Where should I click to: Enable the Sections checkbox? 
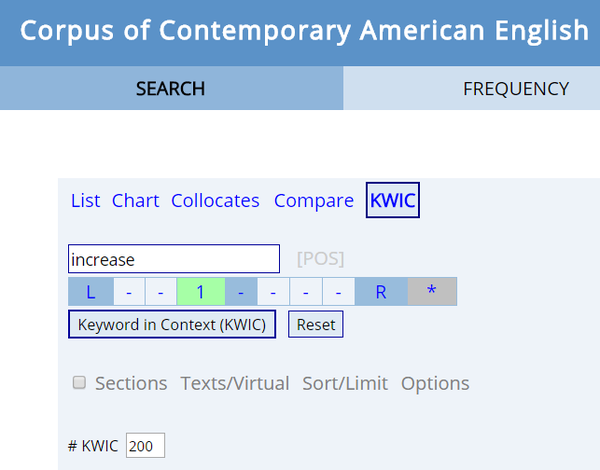80,383
